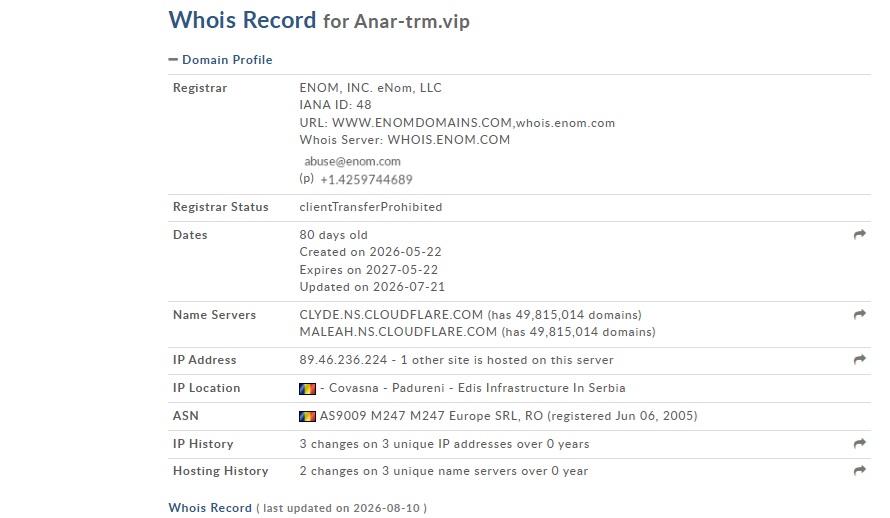Click the abuse@enom.com email address

pos(352,162)
